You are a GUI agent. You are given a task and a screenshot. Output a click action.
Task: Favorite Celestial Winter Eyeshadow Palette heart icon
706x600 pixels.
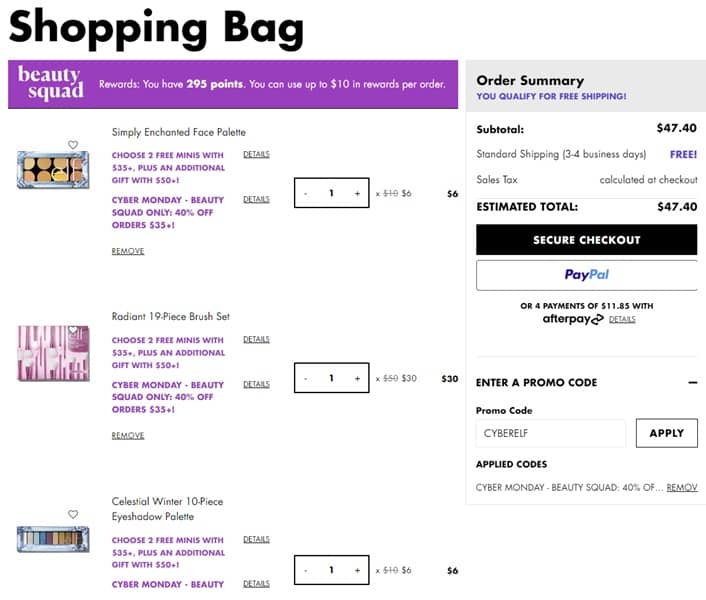point(73,514)
